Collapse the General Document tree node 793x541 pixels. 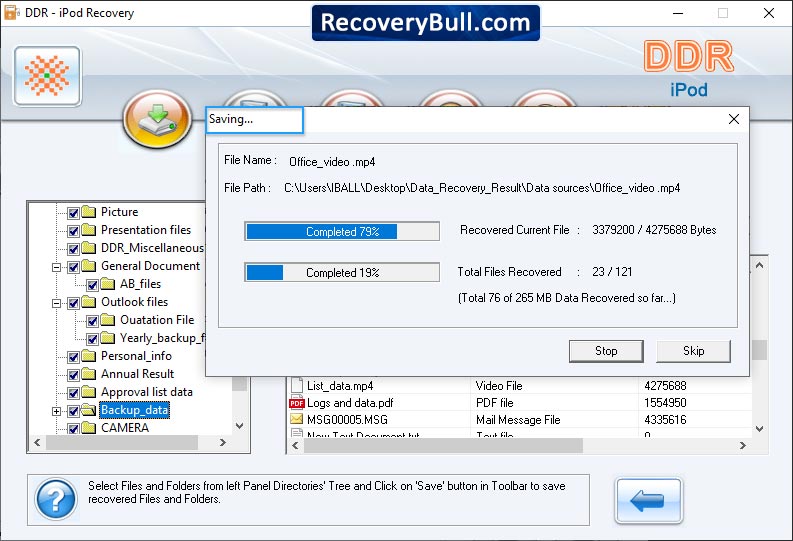[x=57, y=267]
